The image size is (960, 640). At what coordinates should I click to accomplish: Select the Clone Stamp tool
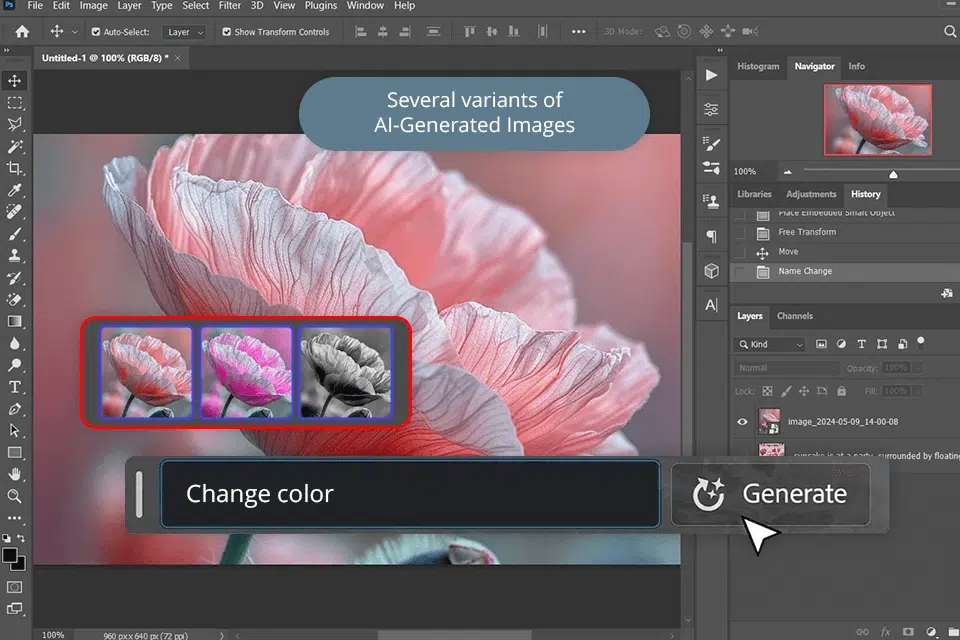14,255
